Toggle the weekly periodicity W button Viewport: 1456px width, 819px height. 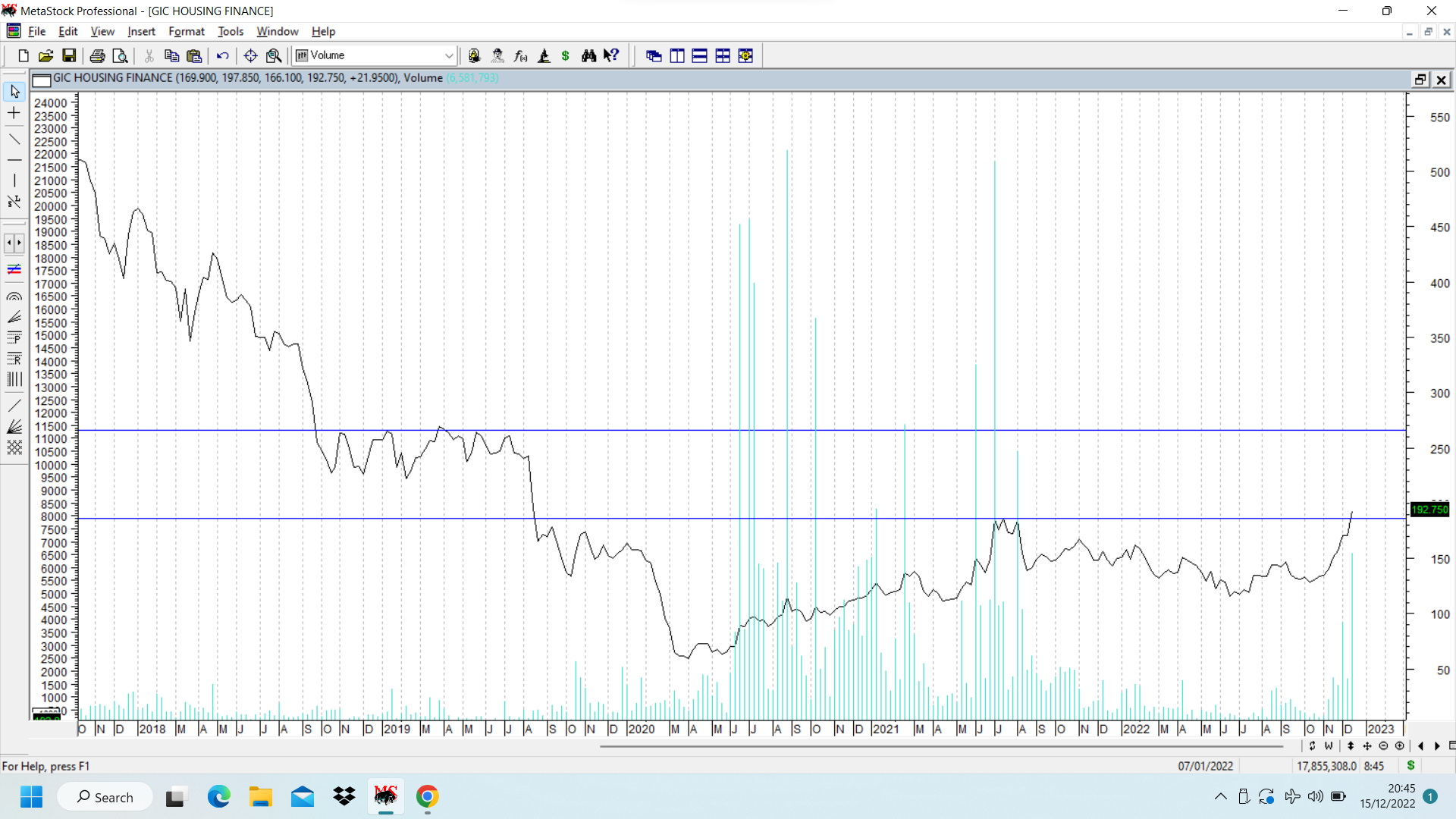click(x=1329, y=746)
